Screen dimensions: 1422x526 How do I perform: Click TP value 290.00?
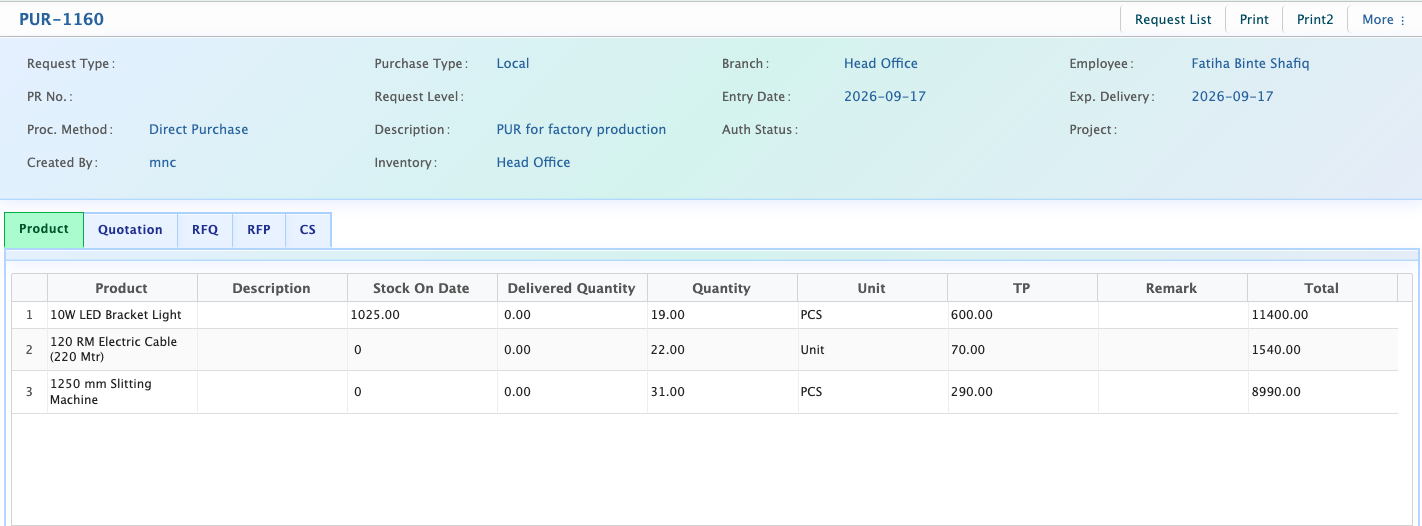[972, 392]
